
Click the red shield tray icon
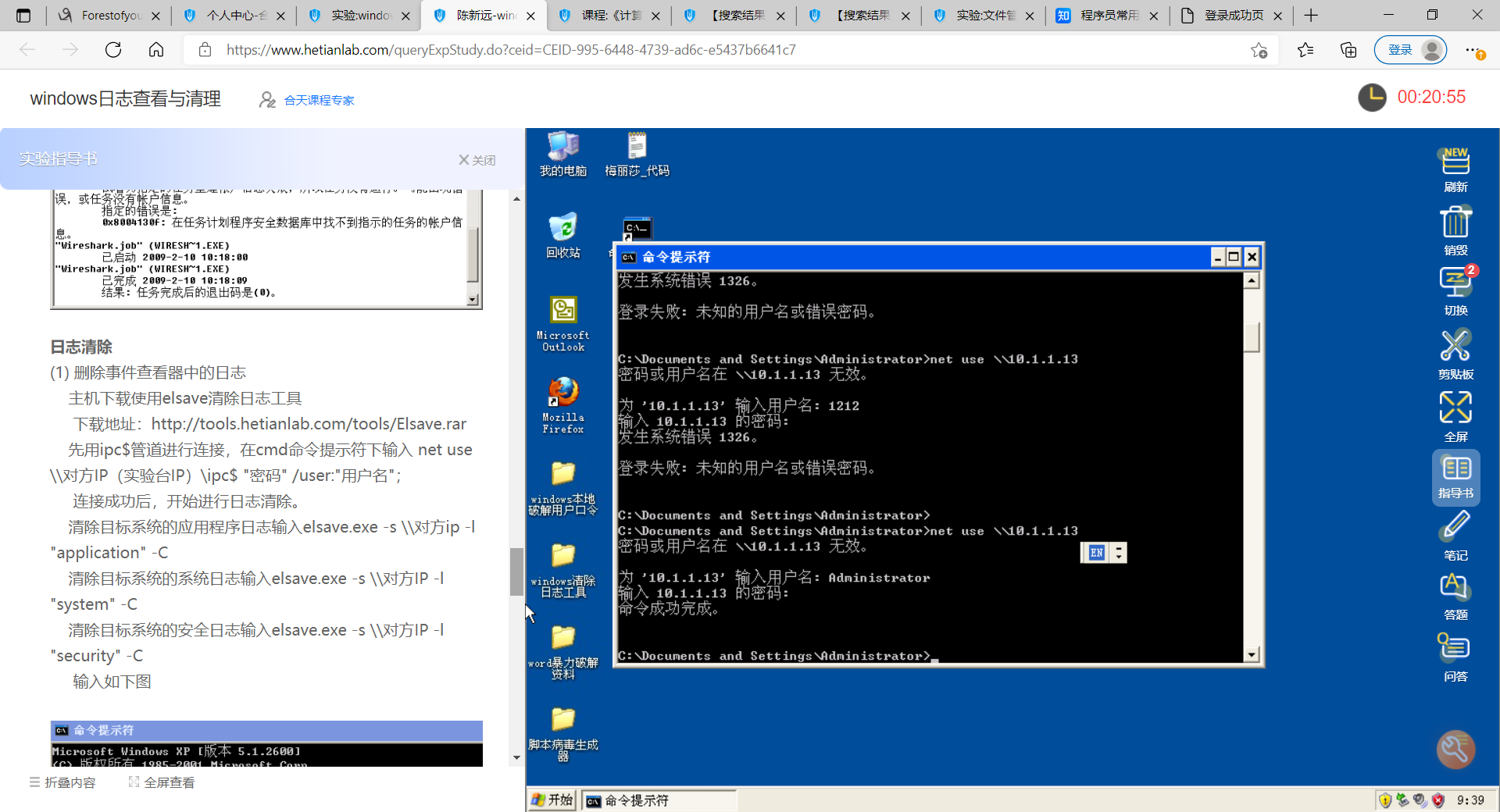click(1438, 800)
